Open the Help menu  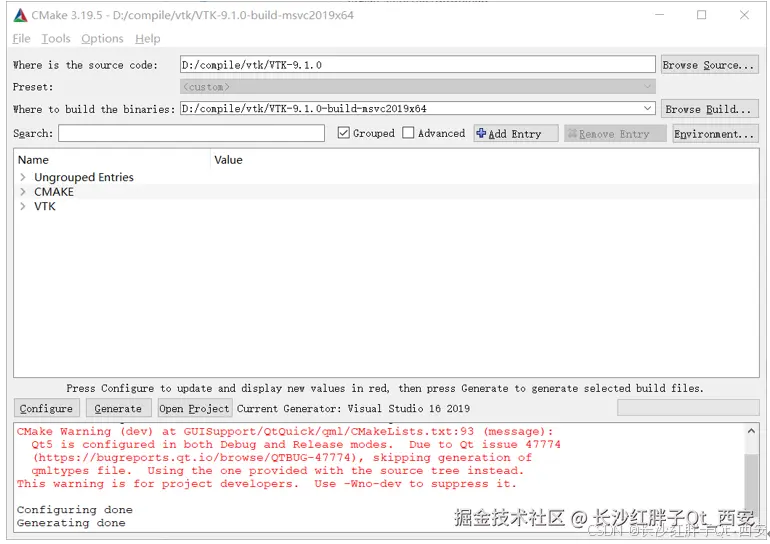pos(148,39)
